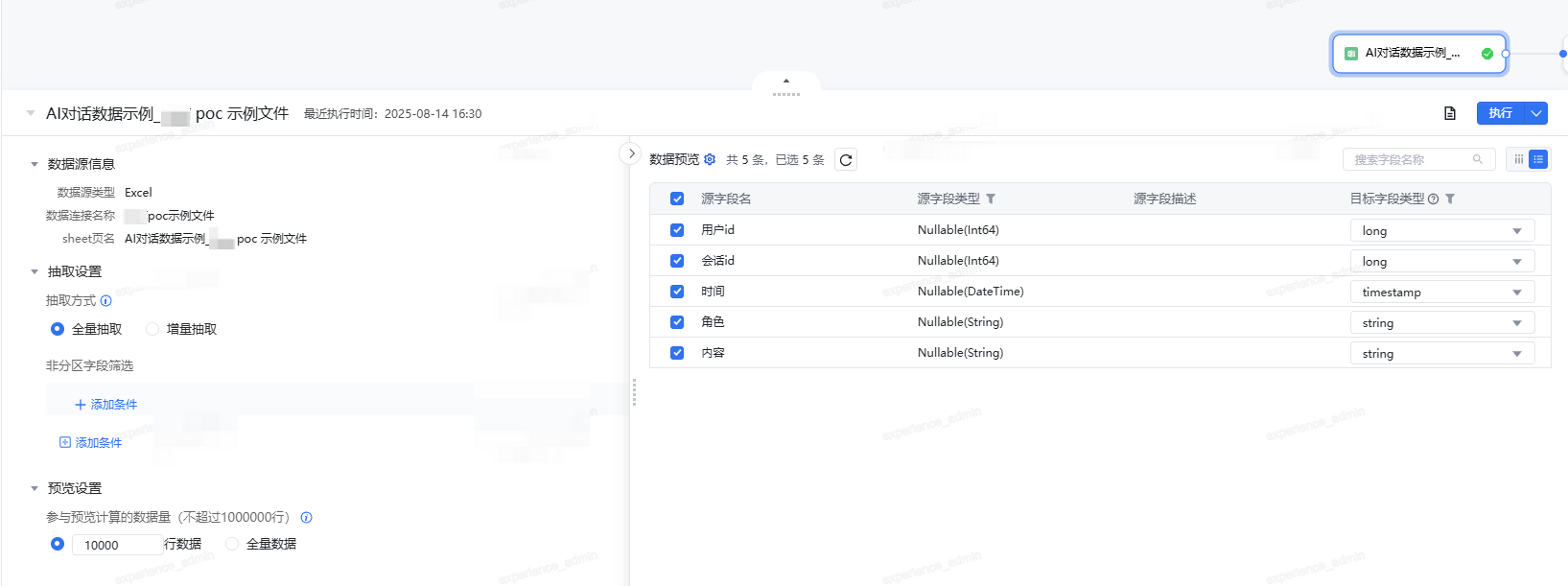Click search magnifier in field search box

(x=1478, y=159)
